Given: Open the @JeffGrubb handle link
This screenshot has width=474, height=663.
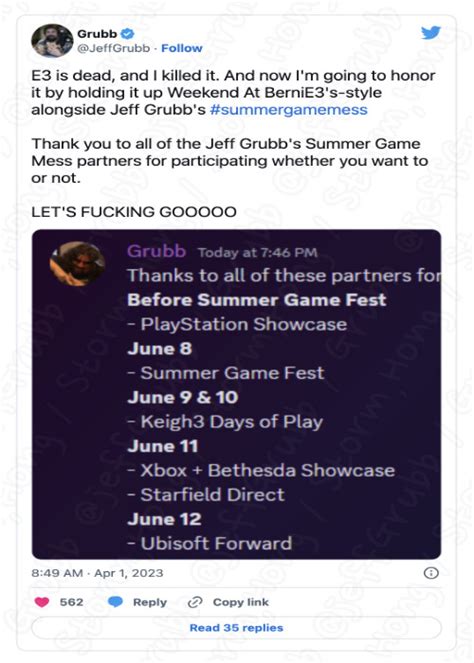Looking at the screenshot, I should [113, 48].
